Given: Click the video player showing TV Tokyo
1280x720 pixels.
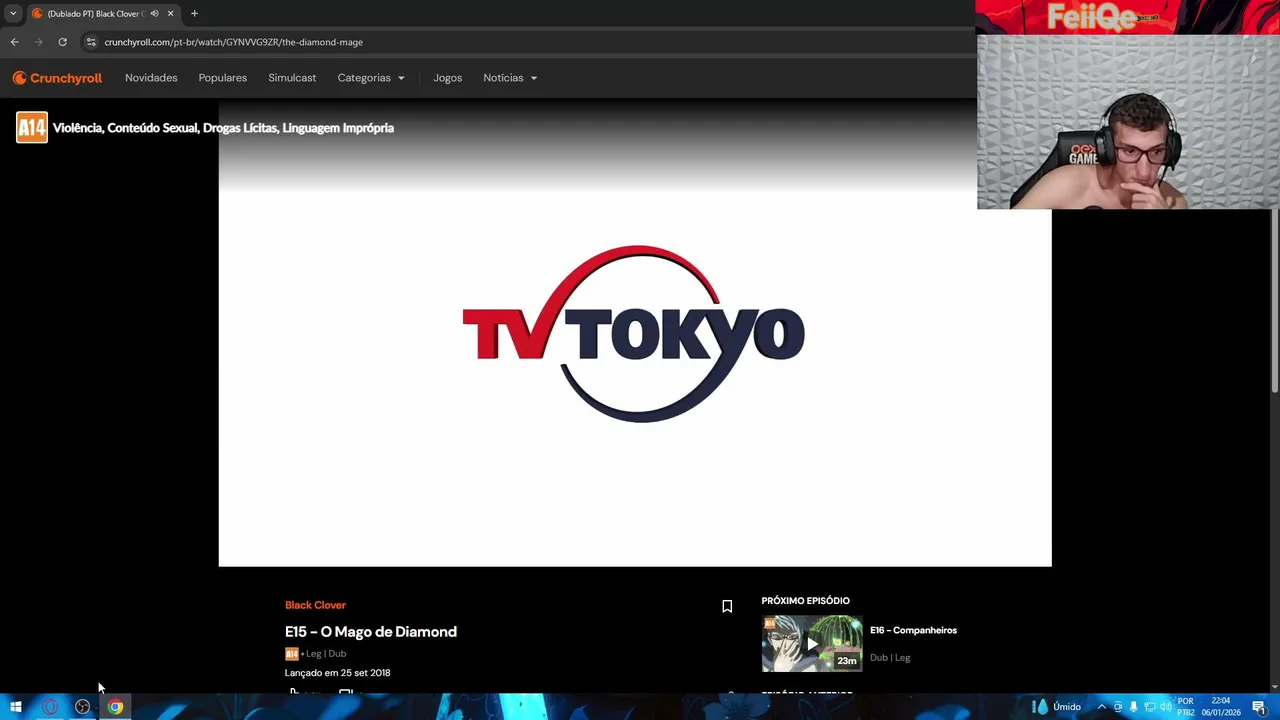Looking at the screenshot, I should (635, 333).
